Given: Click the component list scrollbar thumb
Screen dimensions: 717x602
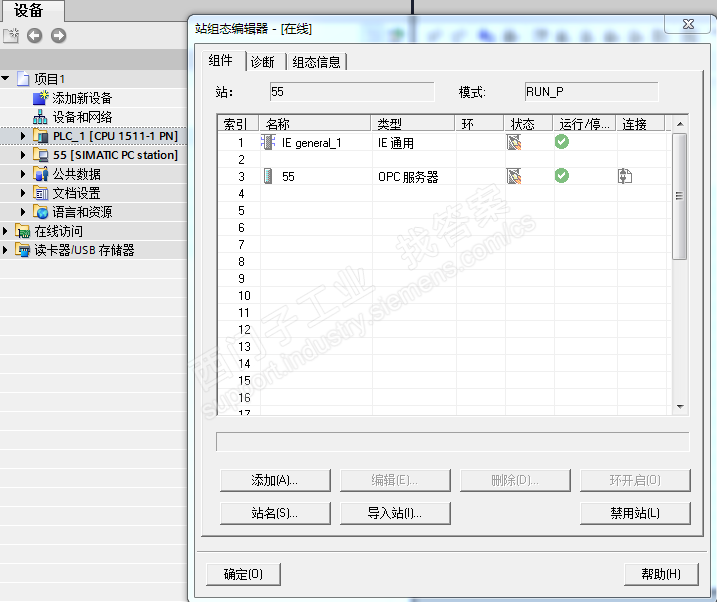Looking at the screenshot, I should point(680,196).
